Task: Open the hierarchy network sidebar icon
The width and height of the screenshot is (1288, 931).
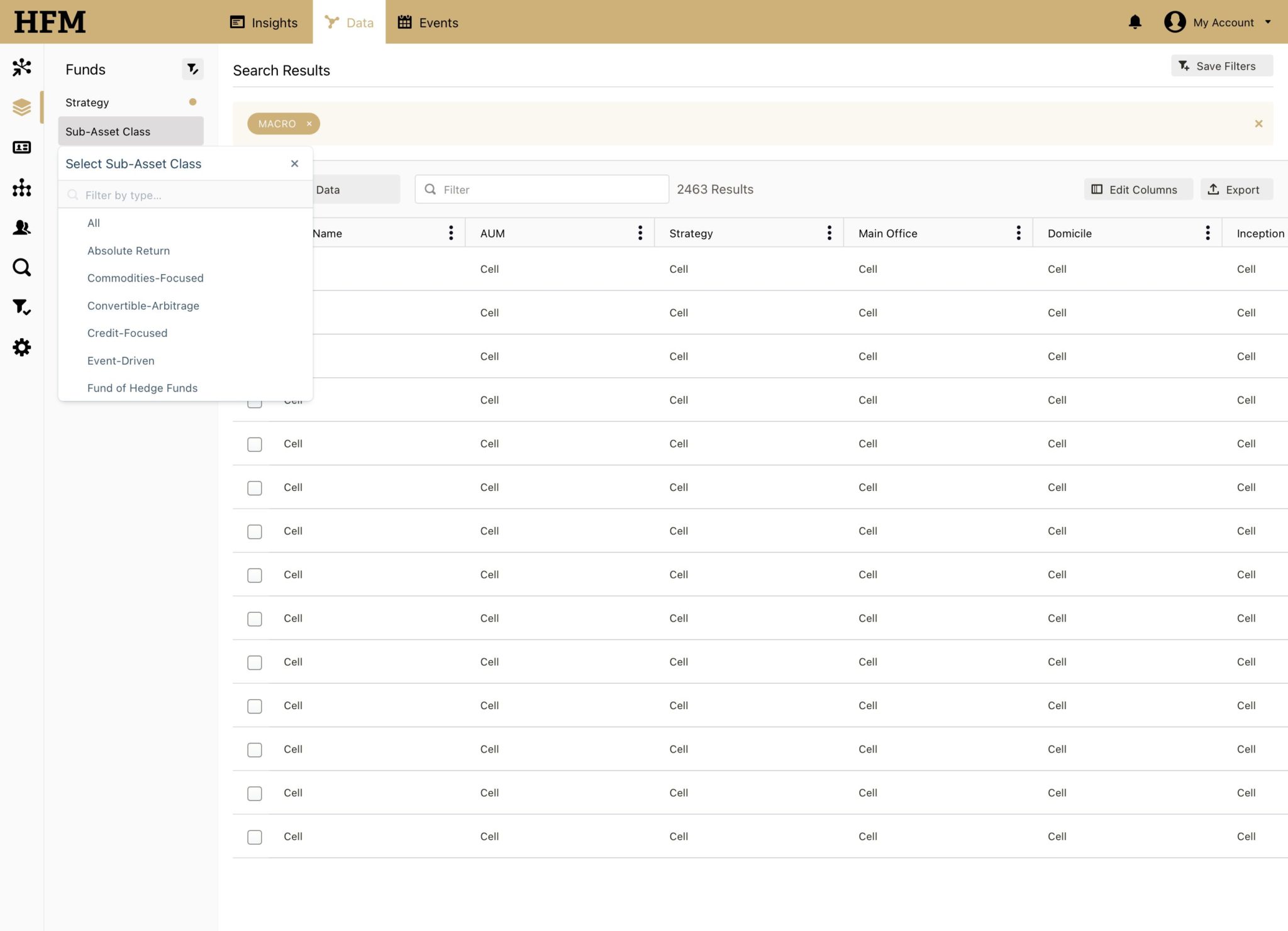Action: coord(21,187)
